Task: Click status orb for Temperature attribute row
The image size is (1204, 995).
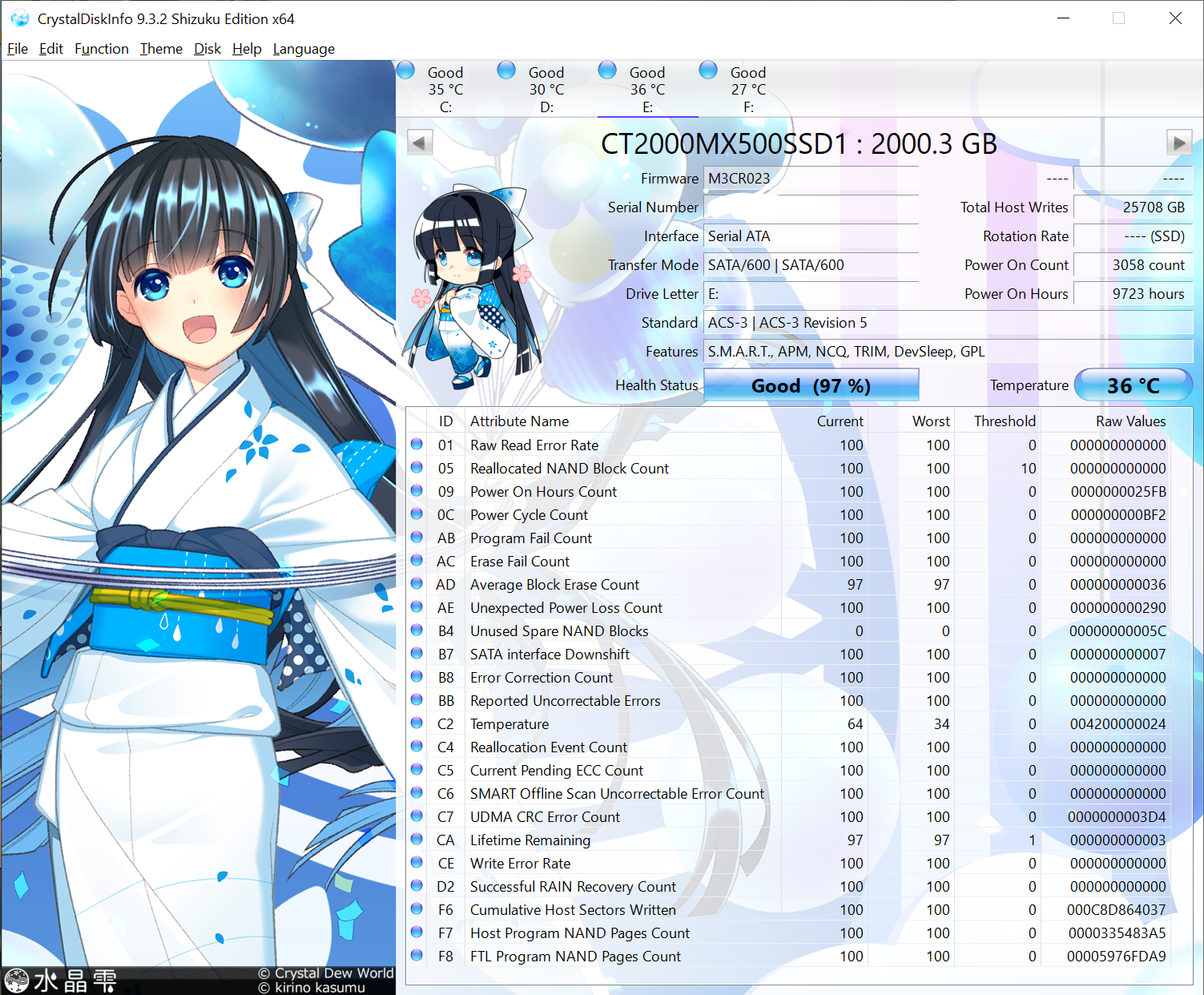Action: pos(417,723)
